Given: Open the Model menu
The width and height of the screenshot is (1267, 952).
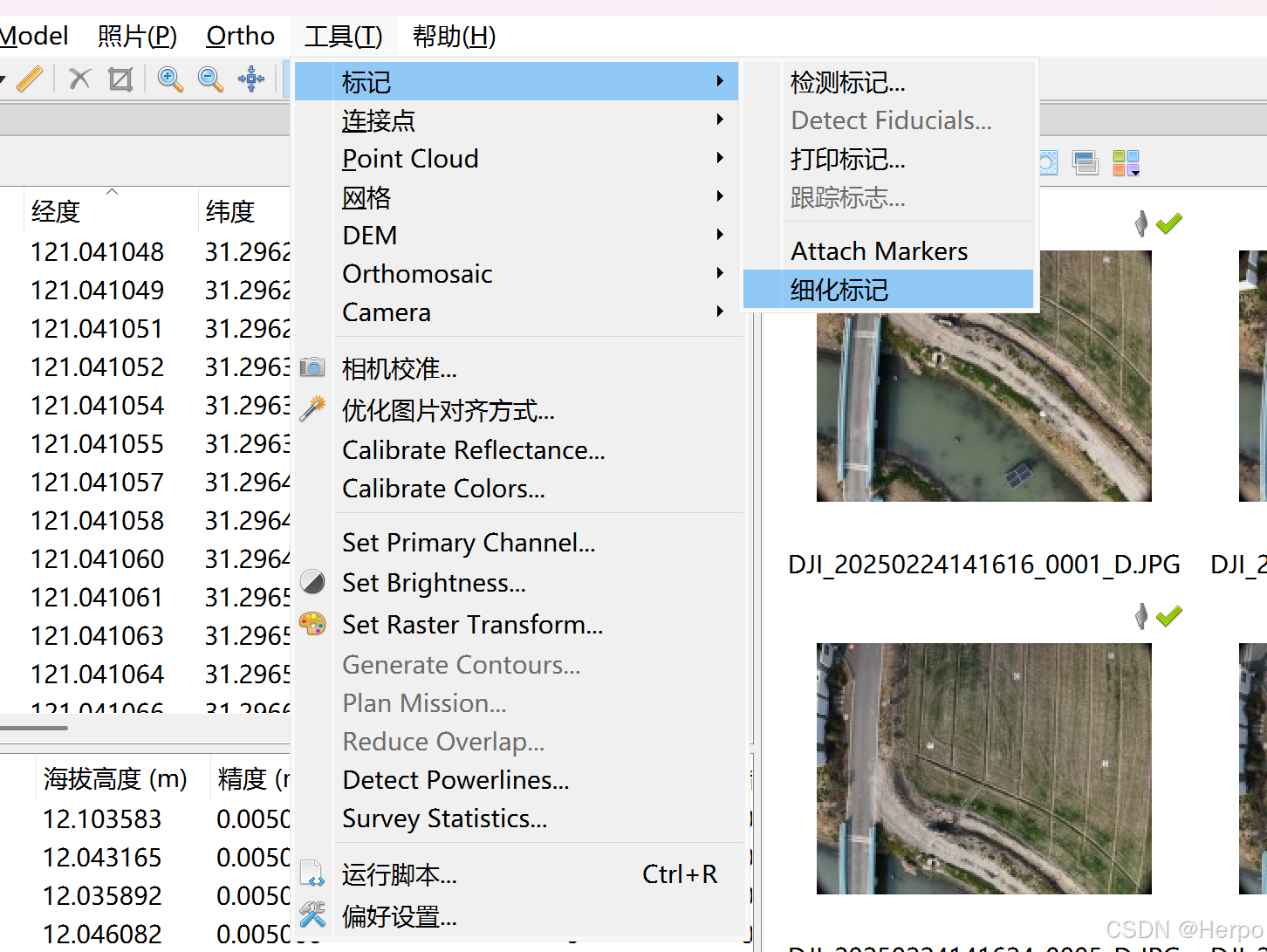Looking at the screenshot, I should [33, 36].
